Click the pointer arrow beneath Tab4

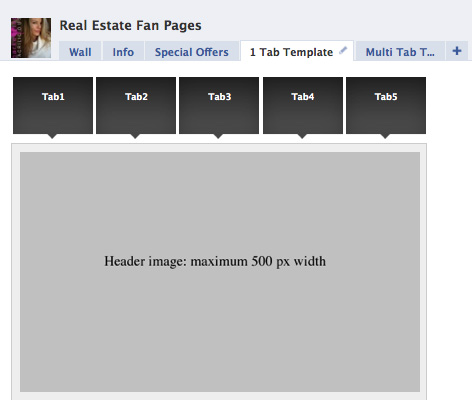[x=302, y=136]
